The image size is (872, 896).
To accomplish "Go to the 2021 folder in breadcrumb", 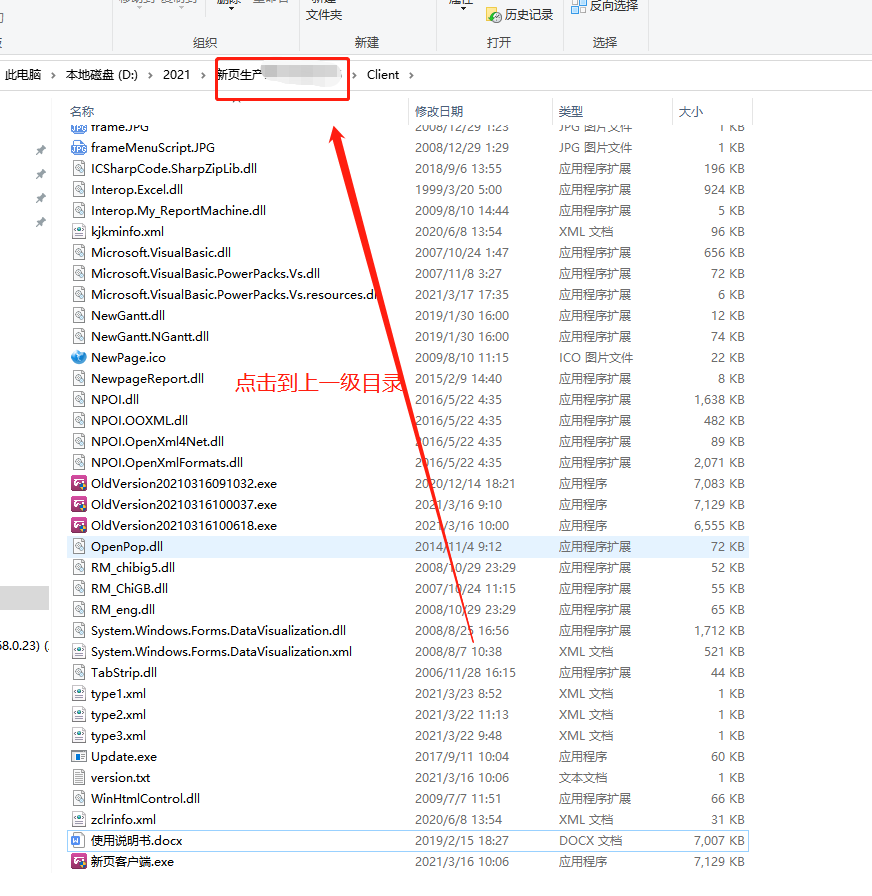I will (176, 75).
